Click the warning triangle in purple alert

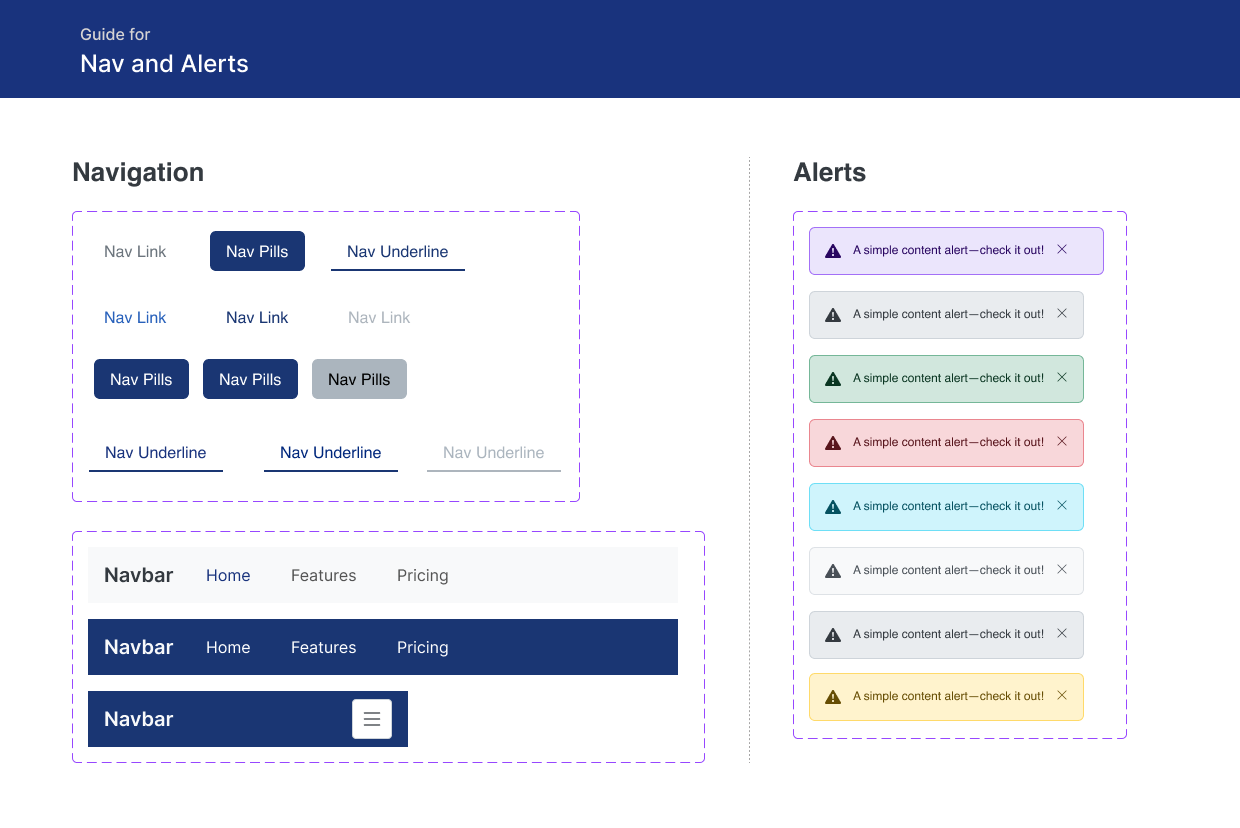[x=833, y=251]
